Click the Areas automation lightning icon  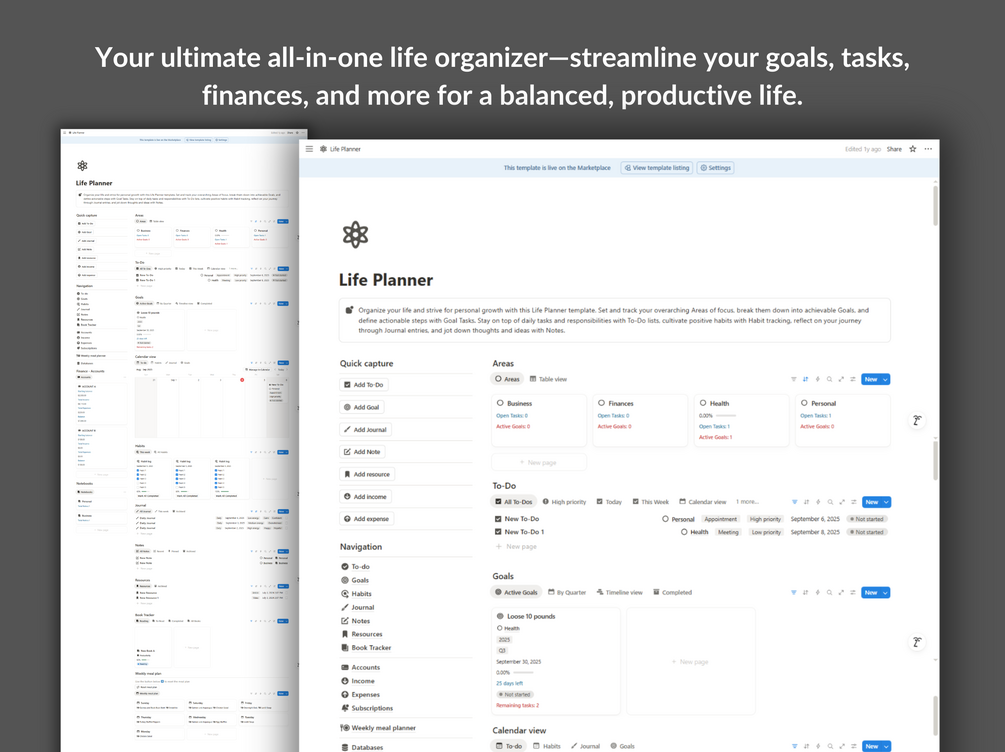point(817,379)
